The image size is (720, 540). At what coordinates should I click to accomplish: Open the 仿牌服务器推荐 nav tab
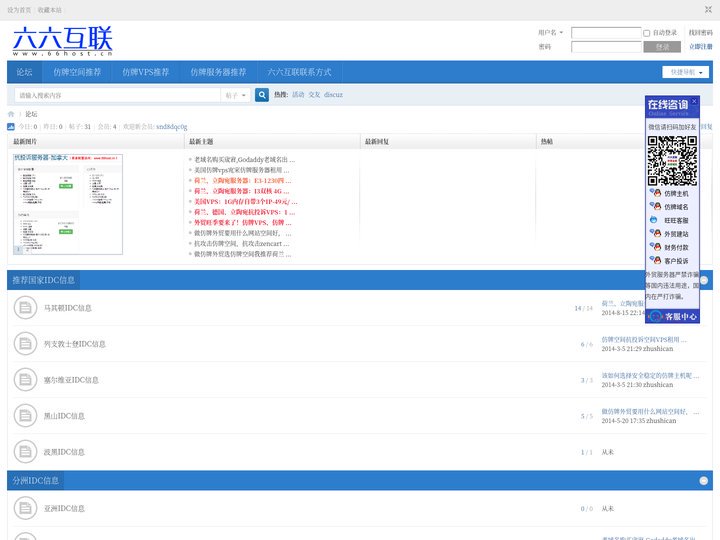pyautogui.click(x=218, y=72)
